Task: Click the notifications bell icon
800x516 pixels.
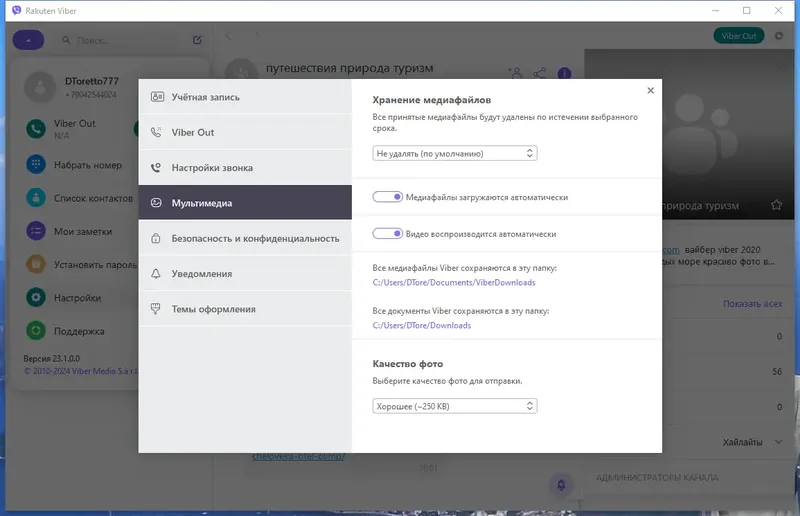Action: 156,274
